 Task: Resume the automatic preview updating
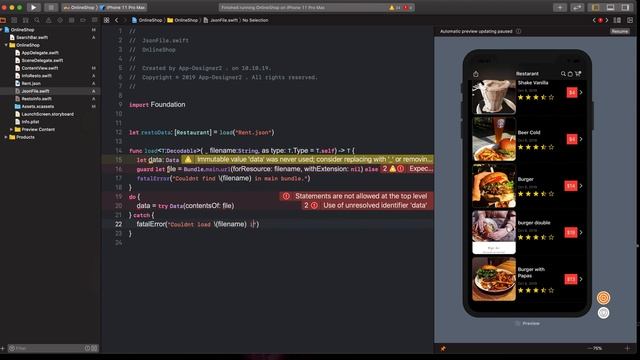click(x=620, y=31)
